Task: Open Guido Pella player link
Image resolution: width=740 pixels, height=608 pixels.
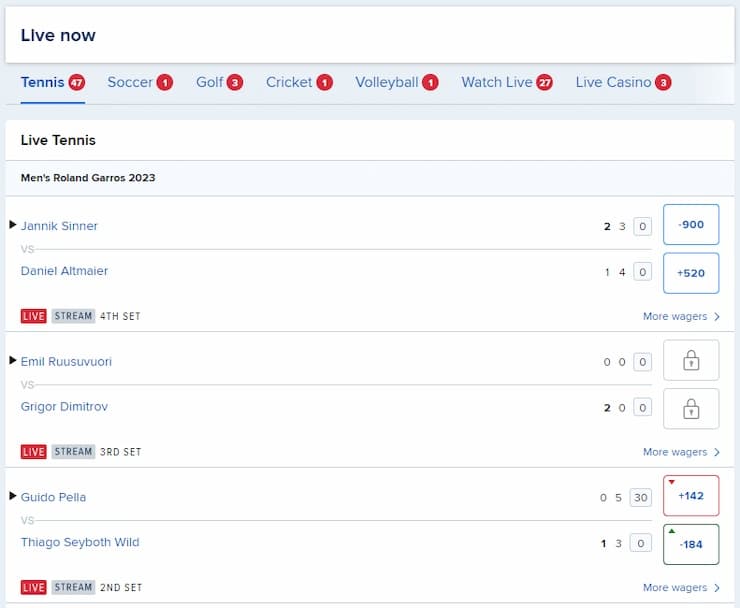Action: point(53,497)
